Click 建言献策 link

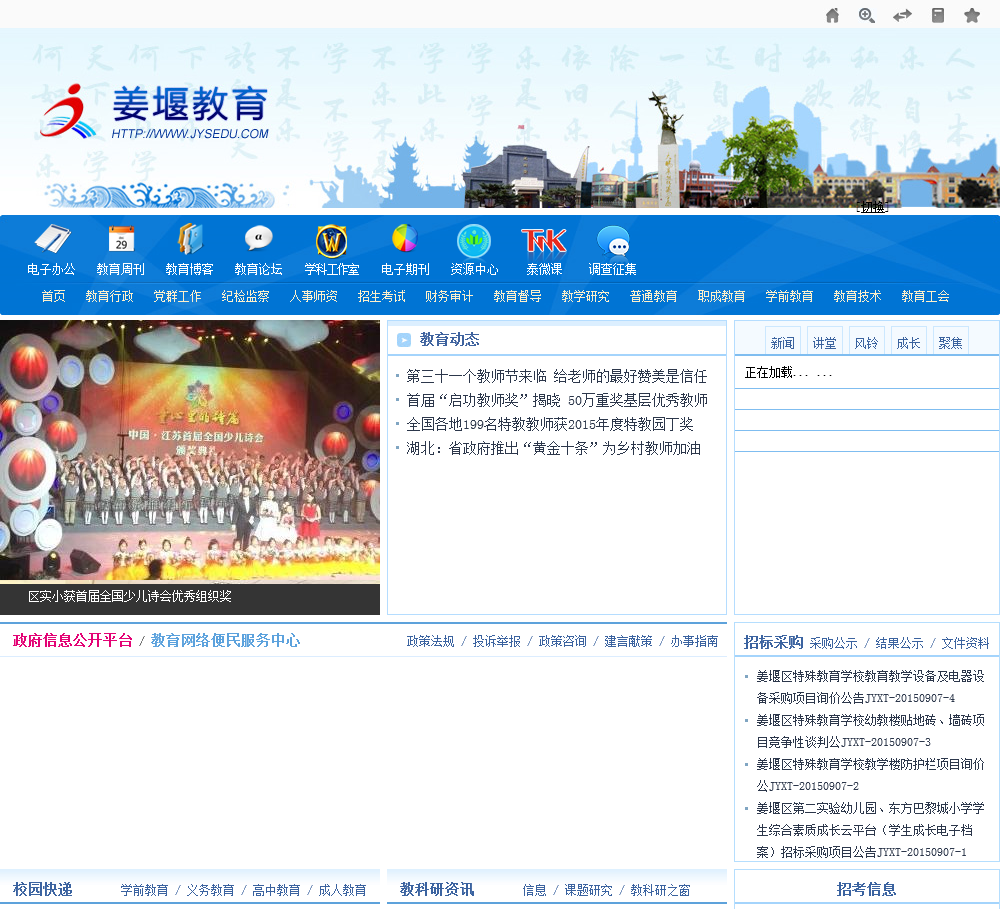point(628,641)
